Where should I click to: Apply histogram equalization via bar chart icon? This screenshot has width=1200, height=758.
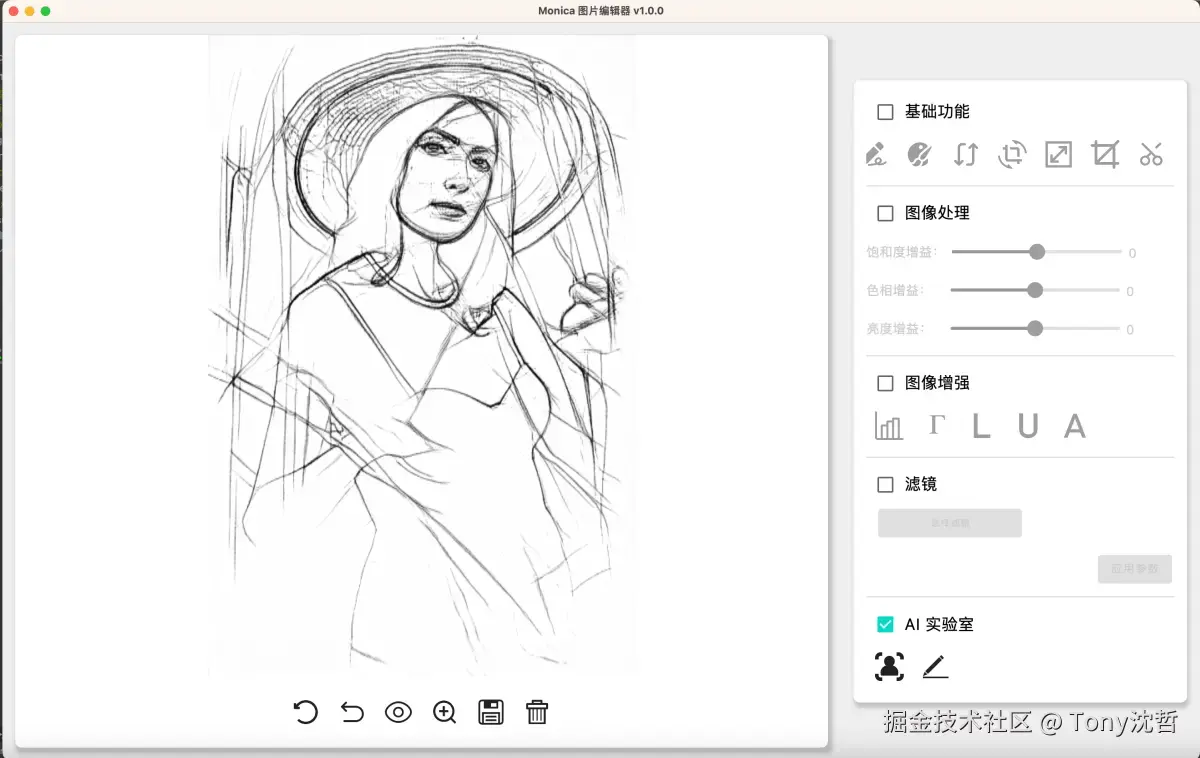point(888,426)
